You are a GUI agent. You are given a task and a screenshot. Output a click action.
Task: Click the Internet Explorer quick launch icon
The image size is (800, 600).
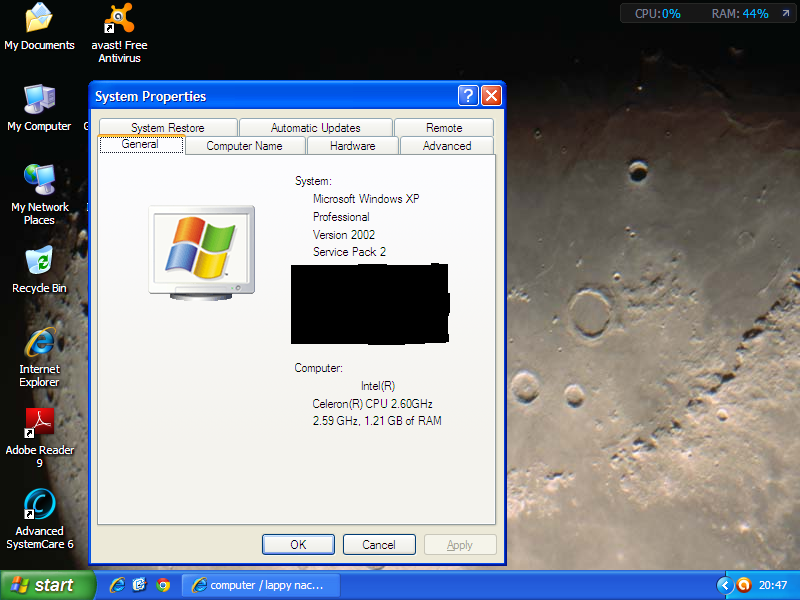tap(117, 585)
